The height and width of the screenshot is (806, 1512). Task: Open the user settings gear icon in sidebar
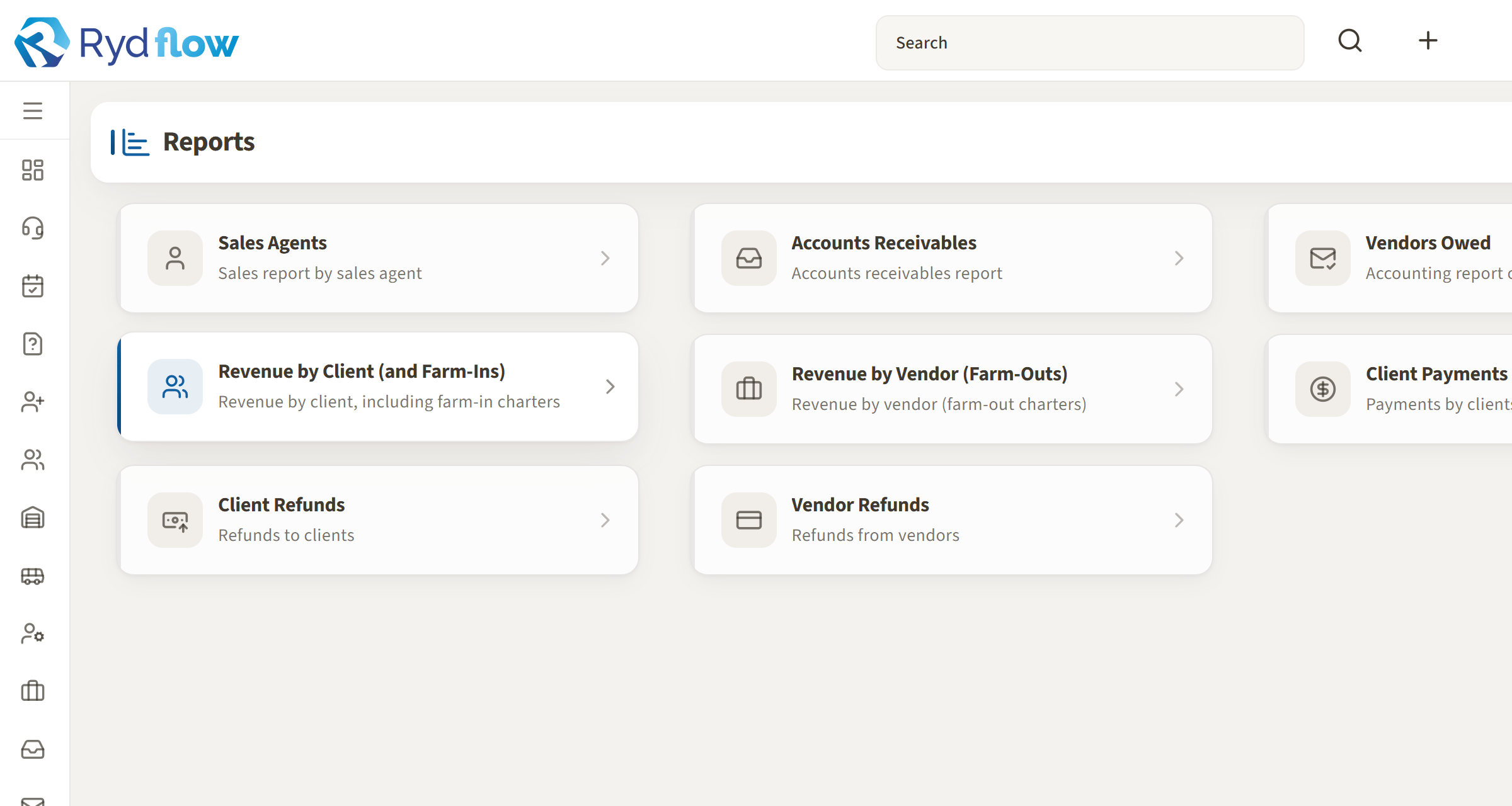tap(33, 633)
